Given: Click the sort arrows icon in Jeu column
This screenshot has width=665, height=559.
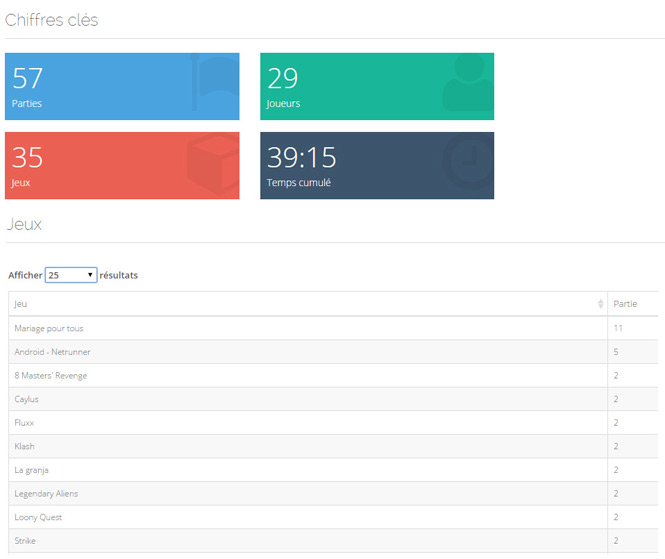Looking at the screenshot, I should [600, 304].
